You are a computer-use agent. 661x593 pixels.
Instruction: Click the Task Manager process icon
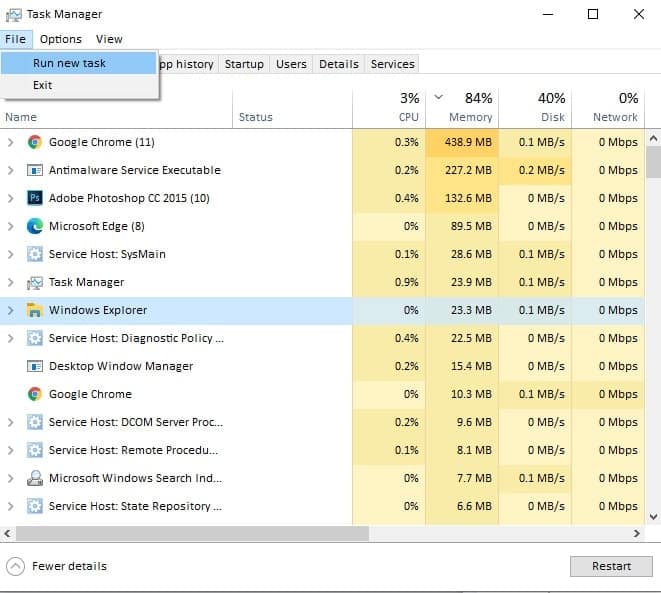pos(35,282)
